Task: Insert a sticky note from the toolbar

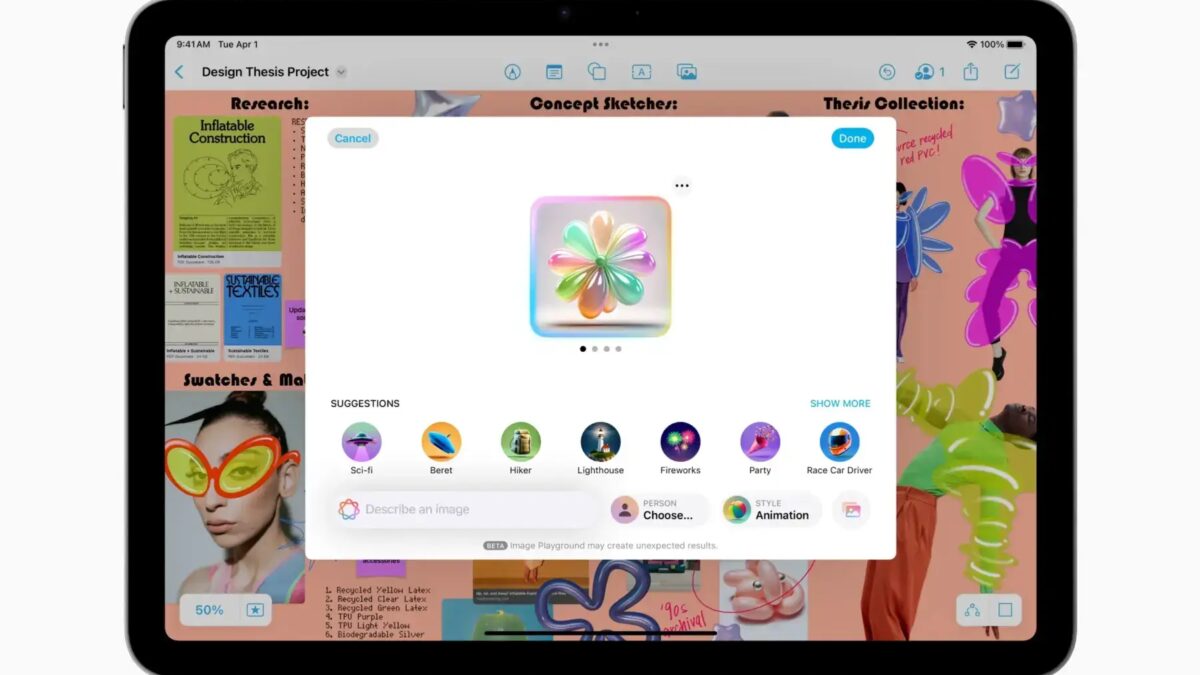Action: (553, 71)
